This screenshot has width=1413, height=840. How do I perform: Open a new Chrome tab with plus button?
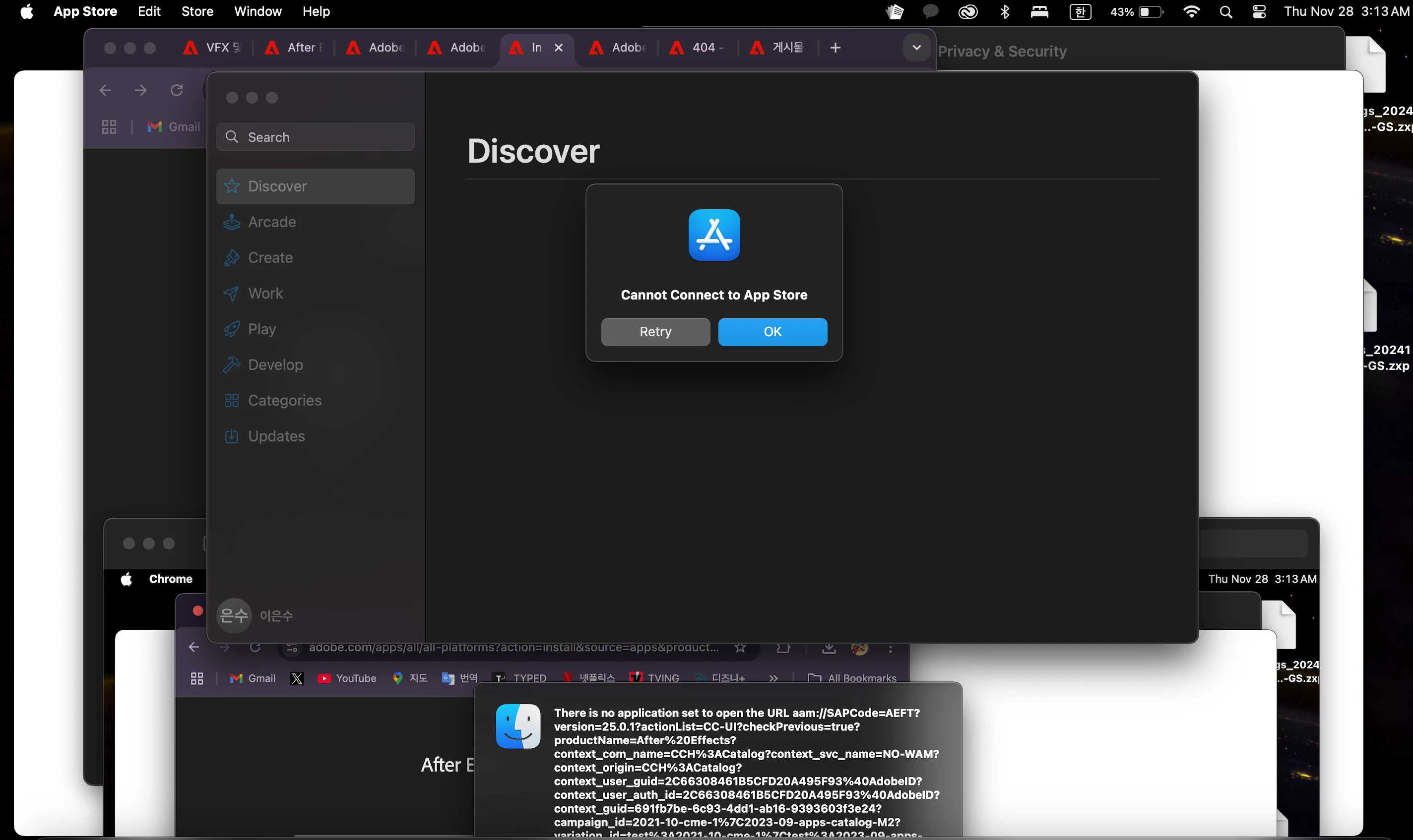(835, 48)
